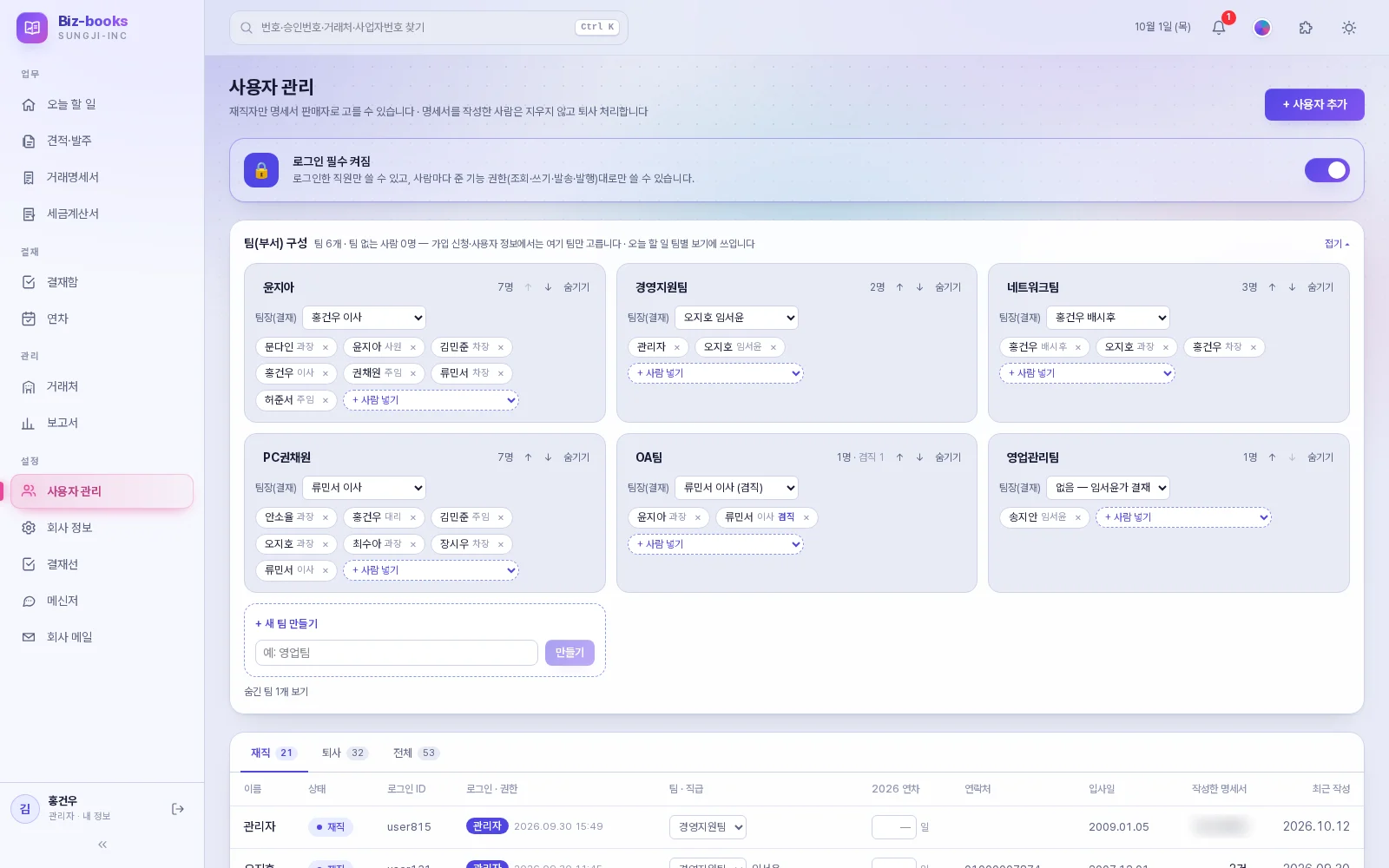The width and height of the screenshot is (1389, 868).
Task: Toggle the 로그인 필수 switch off
Action: pyautogui.click(x=1327, y=170)
